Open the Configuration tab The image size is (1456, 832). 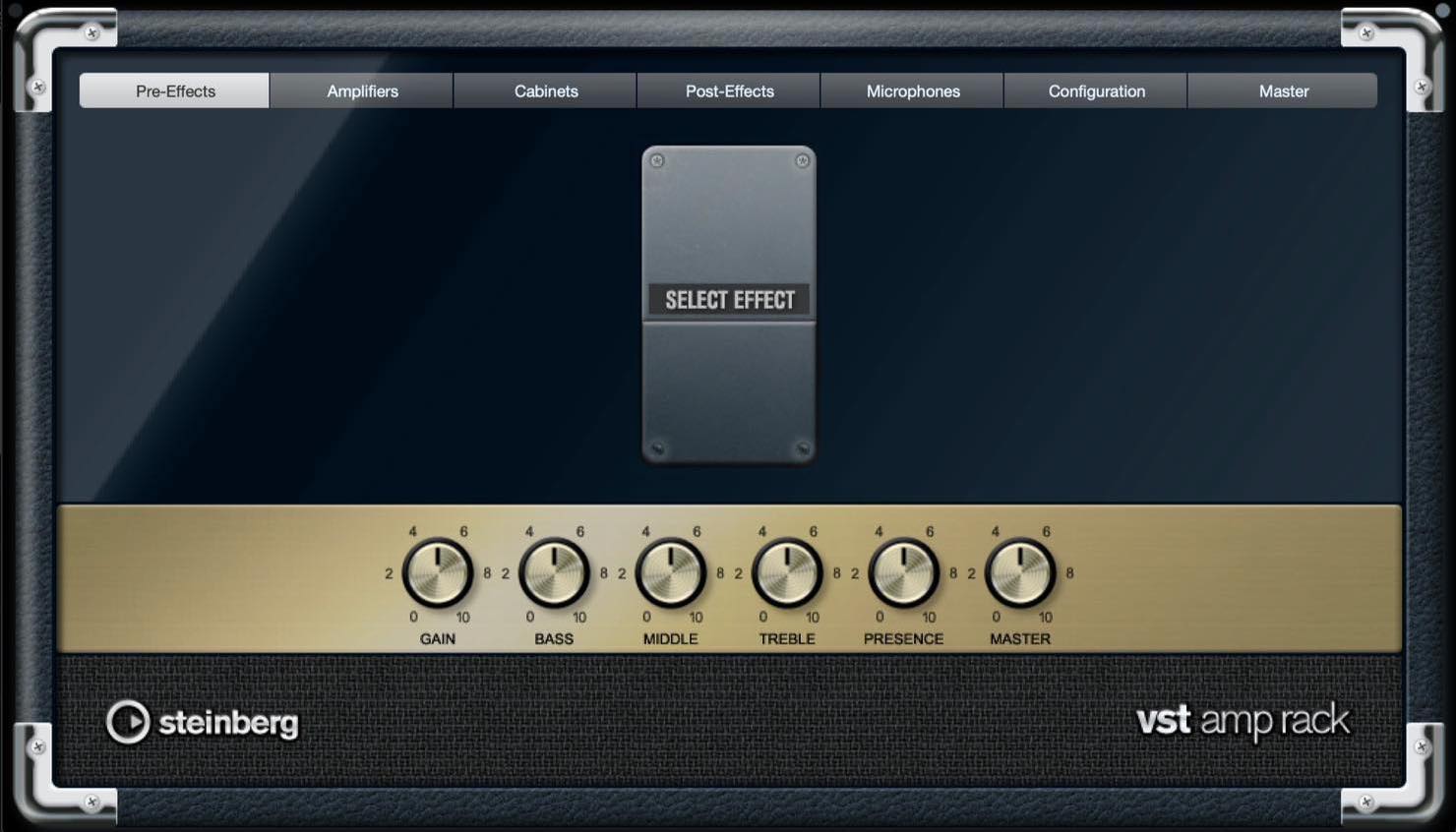[x=1096, y=91]
